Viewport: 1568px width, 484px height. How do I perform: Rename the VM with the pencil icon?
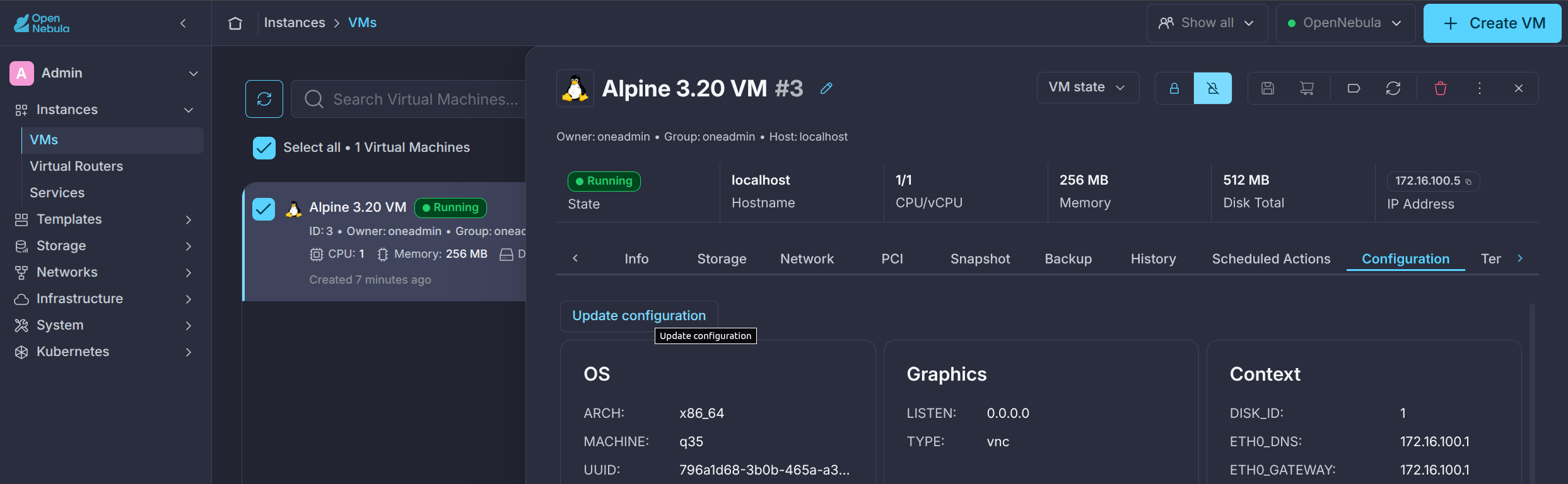coord(826,88)
